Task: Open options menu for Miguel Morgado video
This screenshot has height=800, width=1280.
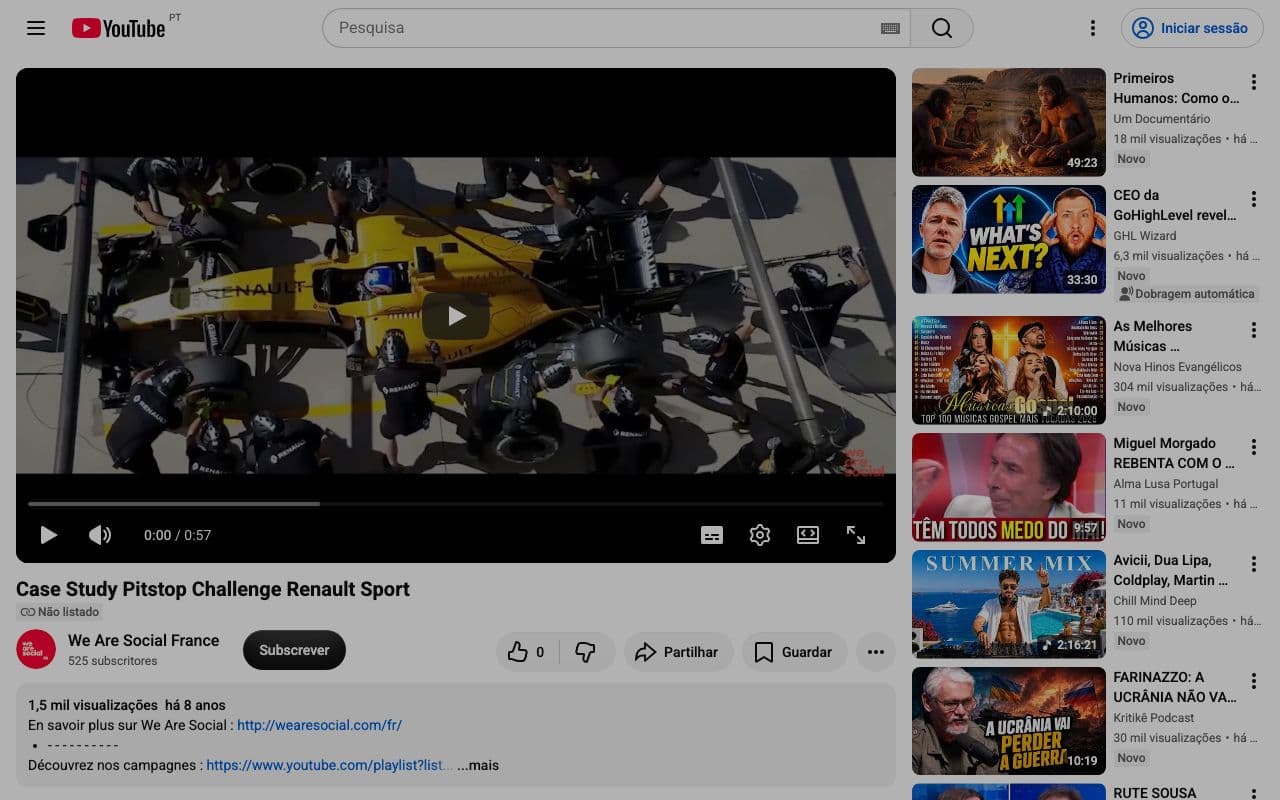Action: click(1253, 447)
